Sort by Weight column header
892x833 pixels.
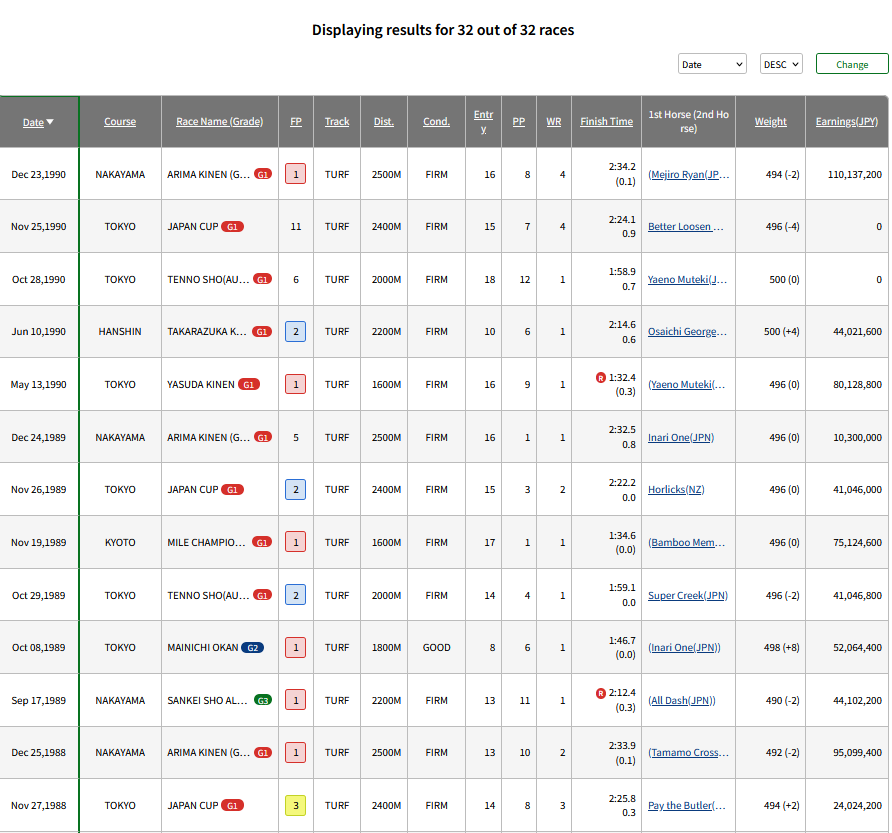(770, 122)
